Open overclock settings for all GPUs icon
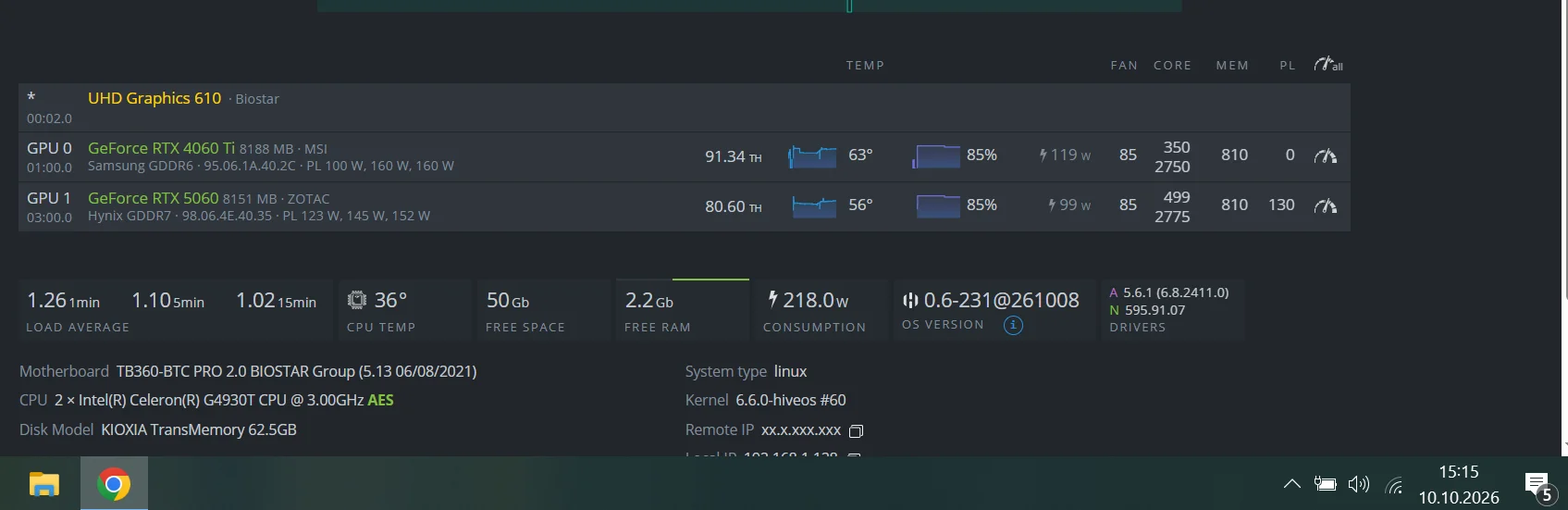Screen dimensions: 1568x510 point(1328,64)
